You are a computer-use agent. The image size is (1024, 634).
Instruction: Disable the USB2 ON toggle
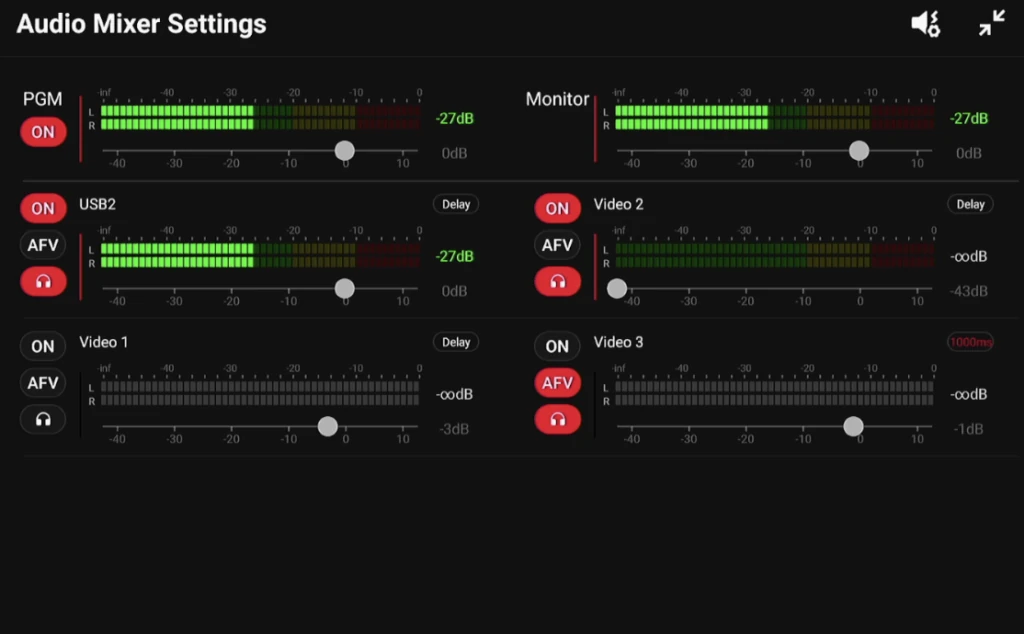(43, 208)
